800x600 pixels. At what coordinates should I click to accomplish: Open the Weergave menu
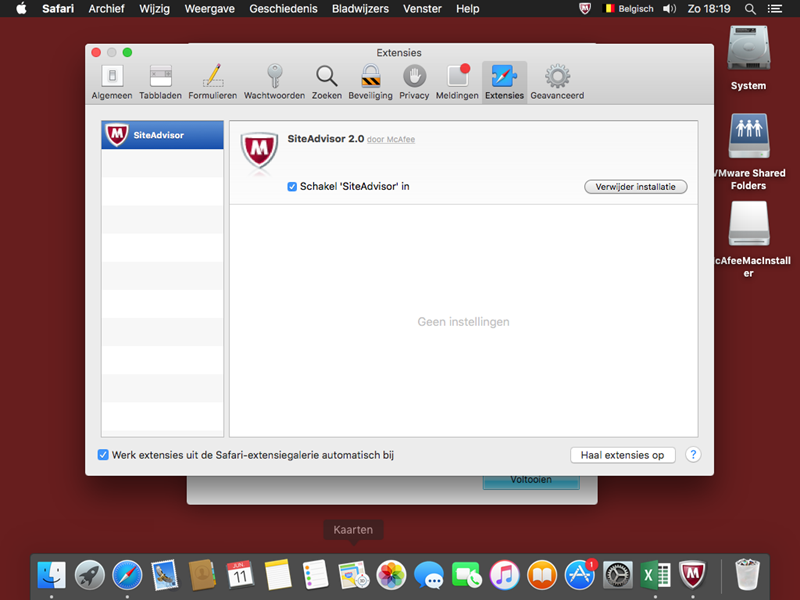(x=210, y=9)
